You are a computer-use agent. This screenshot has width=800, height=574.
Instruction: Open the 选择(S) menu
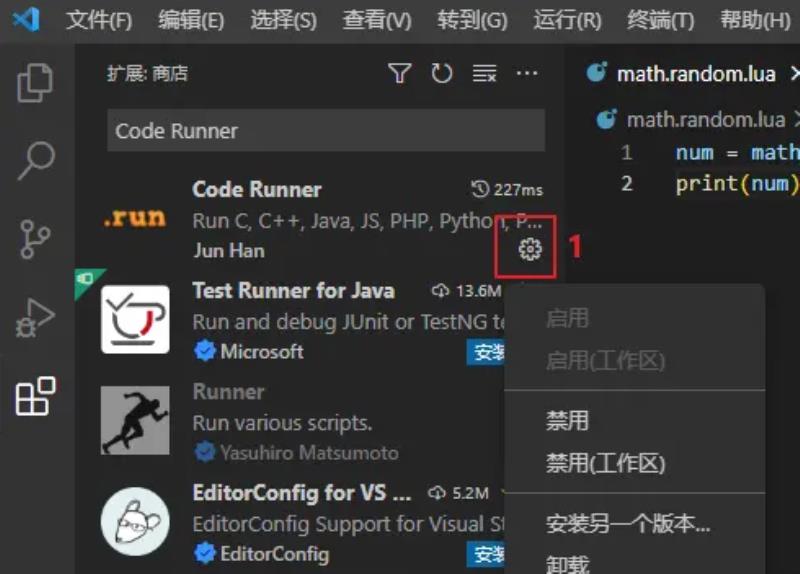[x=284, y=20]
